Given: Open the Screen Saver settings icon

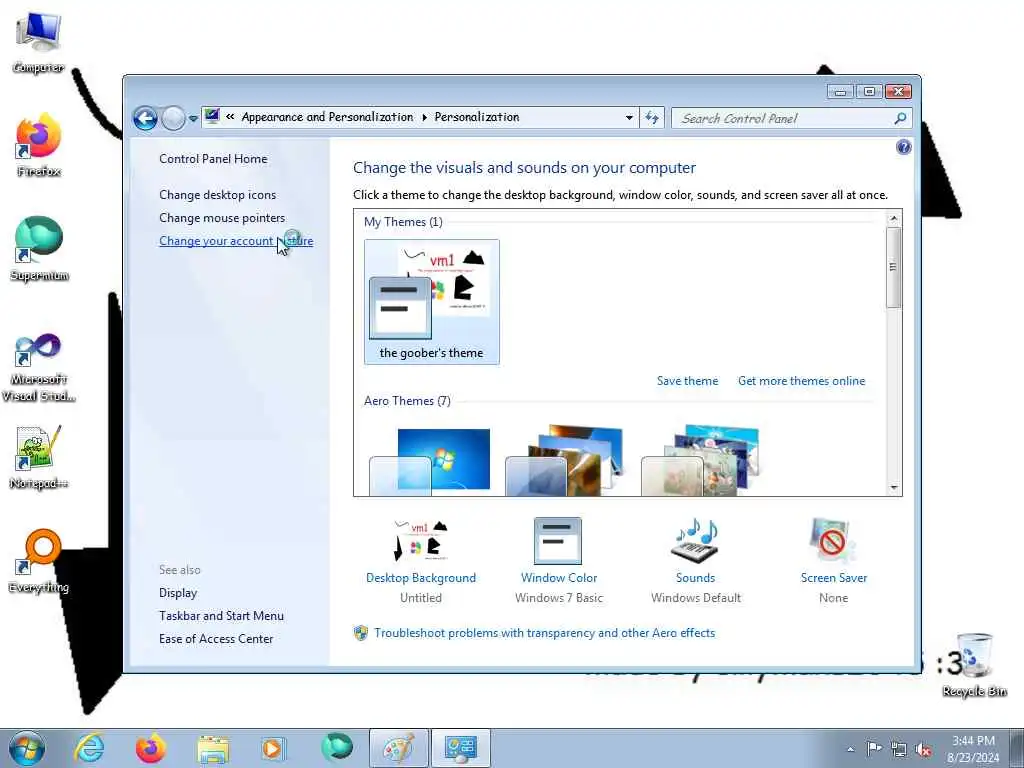Looking at the screenshot, I should (x=832, y=541).
